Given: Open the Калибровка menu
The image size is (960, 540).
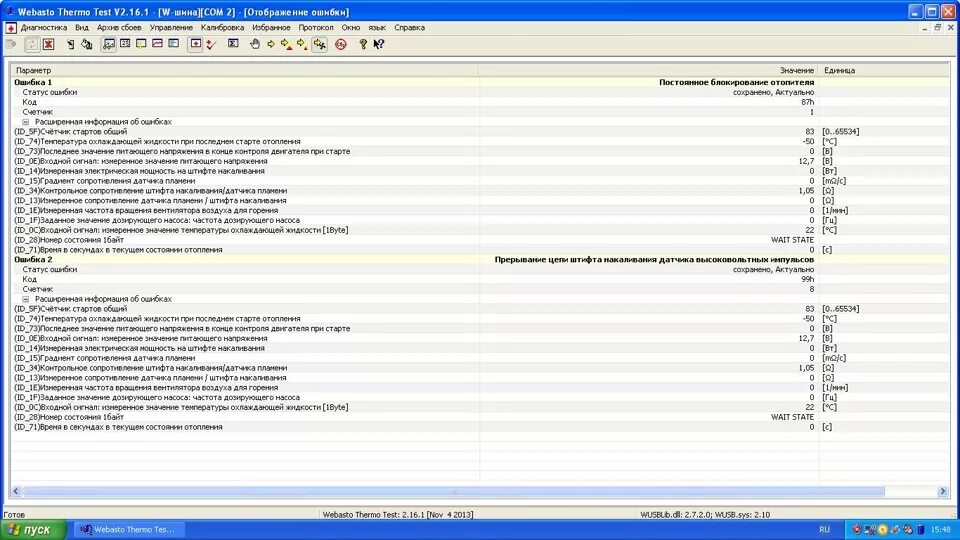Looking at the screenshot, I should 222,28.
